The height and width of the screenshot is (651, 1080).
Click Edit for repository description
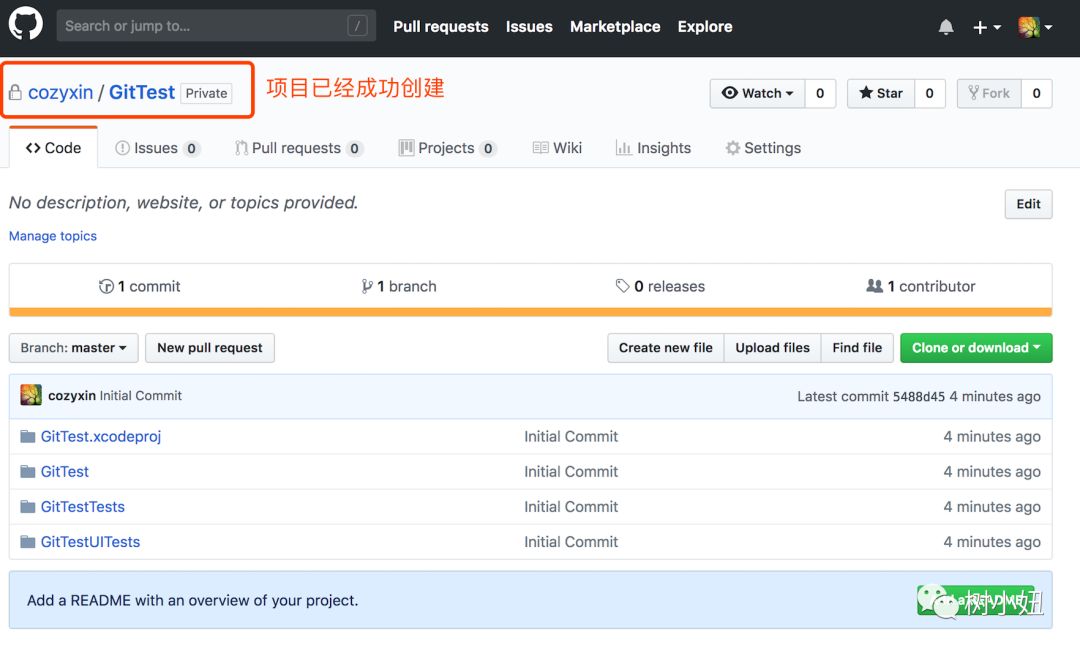1028,204
